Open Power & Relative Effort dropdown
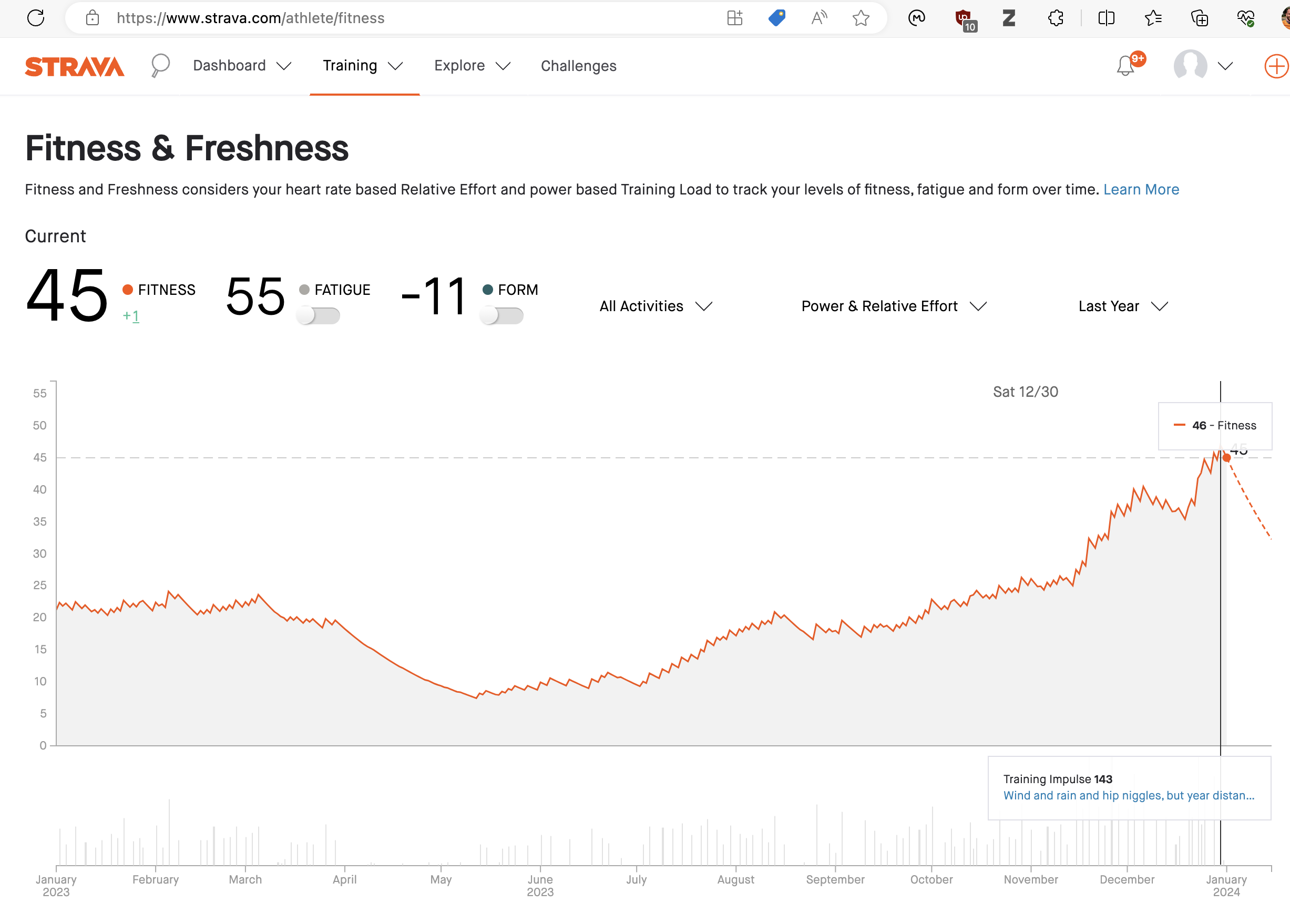This screenshot has width=1290, height=924. (893, 306)
